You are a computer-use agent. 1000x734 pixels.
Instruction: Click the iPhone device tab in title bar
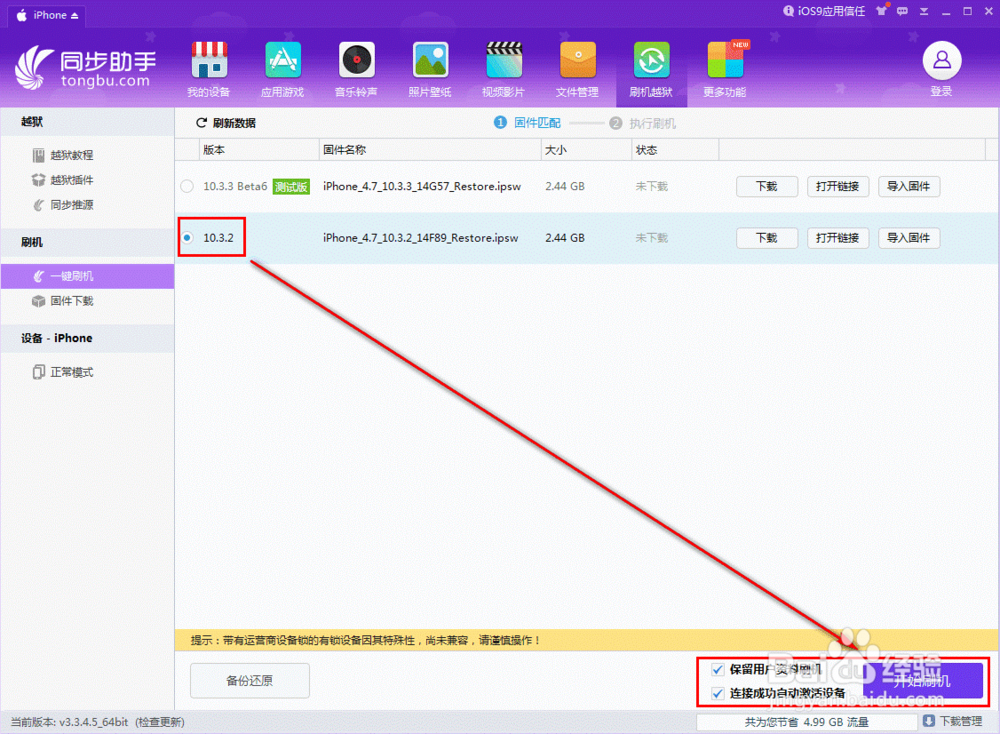pos(47,15)
